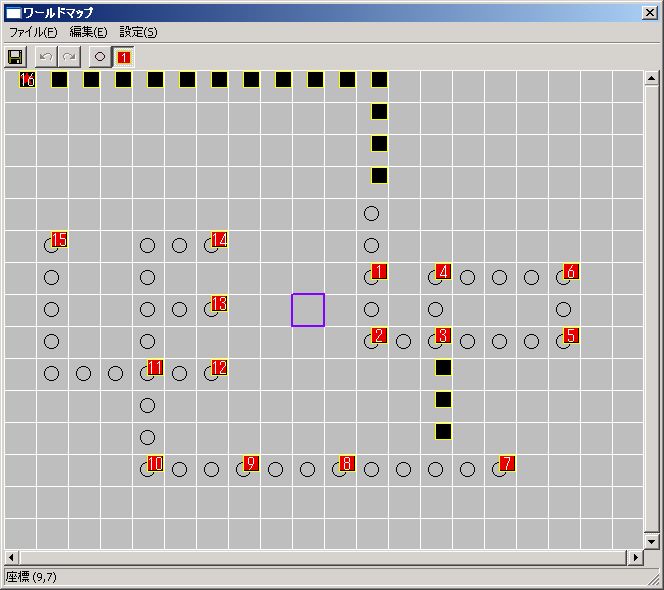Click the save floppy disk icon
This screenshot has height=590, width=664.
[x=15, y=57]
